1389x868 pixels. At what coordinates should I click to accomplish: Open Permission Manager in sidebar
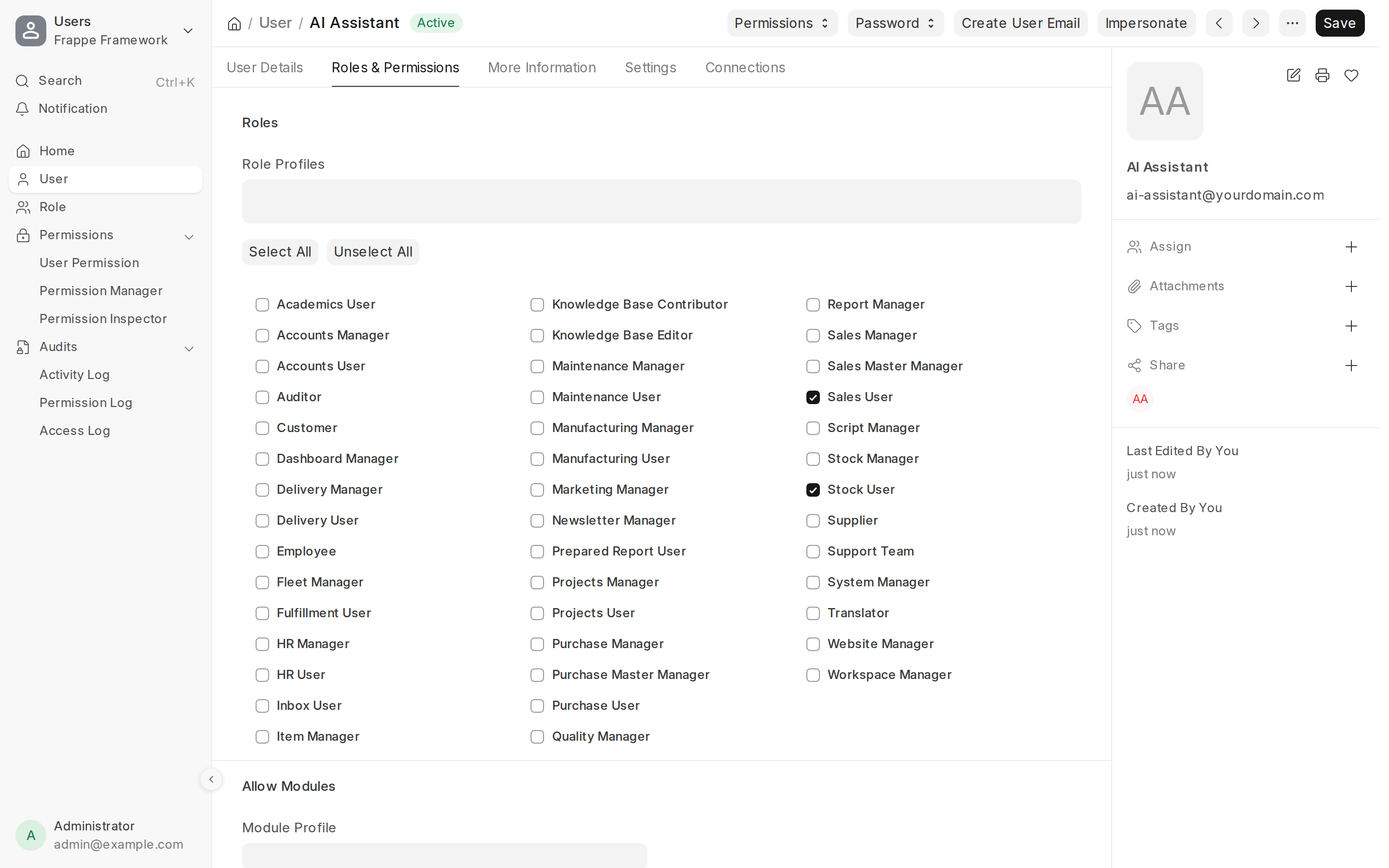coord(101,291)
